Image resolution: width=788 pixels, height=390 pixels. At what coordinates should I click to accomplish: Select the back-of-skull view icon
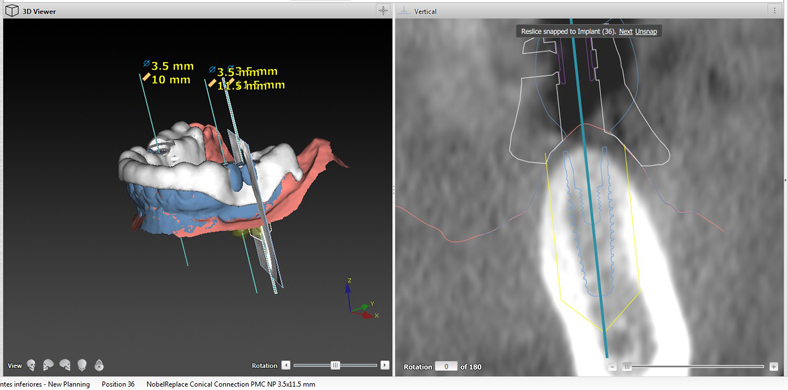[82, 365]
